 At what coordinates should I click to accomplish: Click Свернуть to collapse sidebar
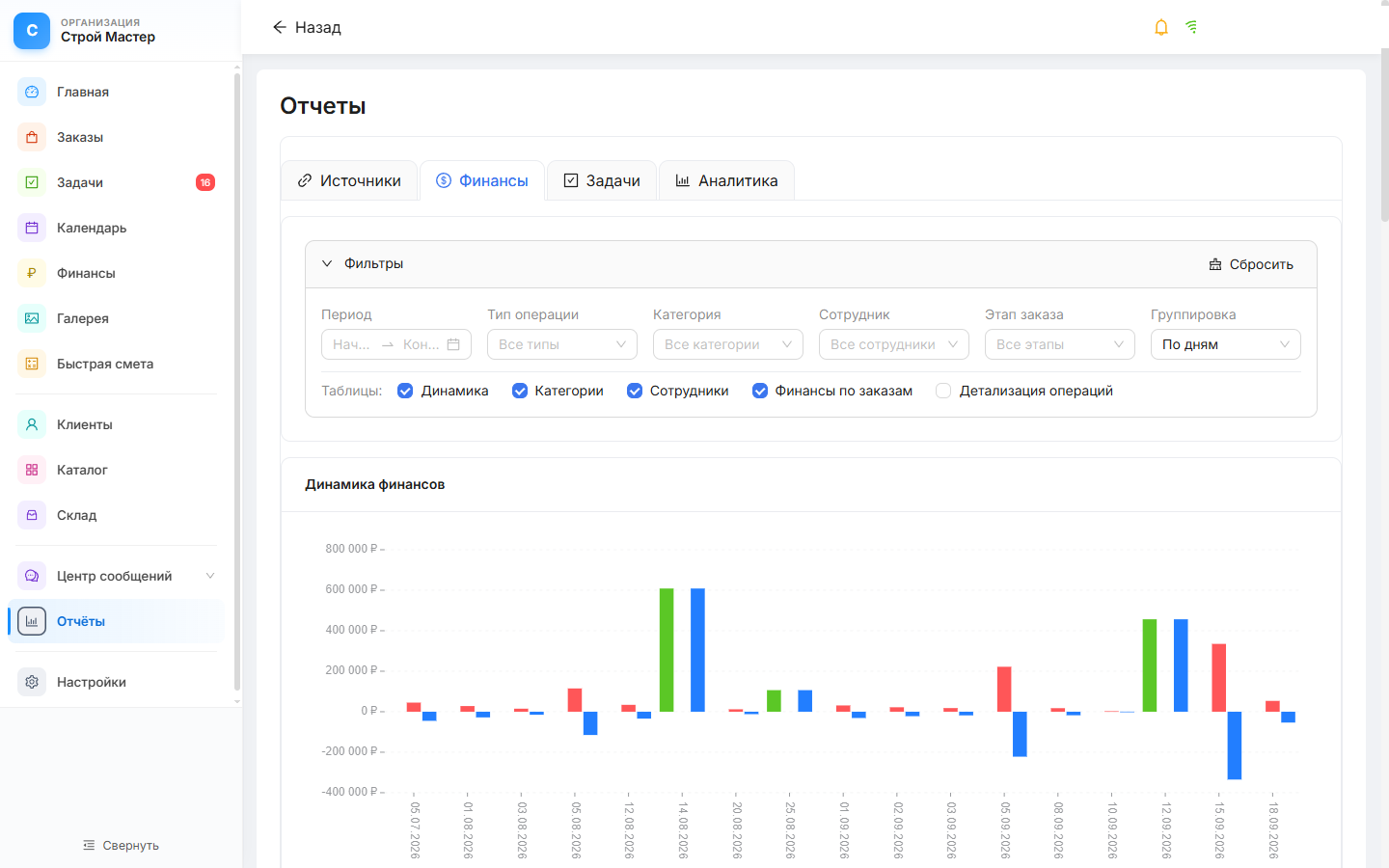point(121,845)
